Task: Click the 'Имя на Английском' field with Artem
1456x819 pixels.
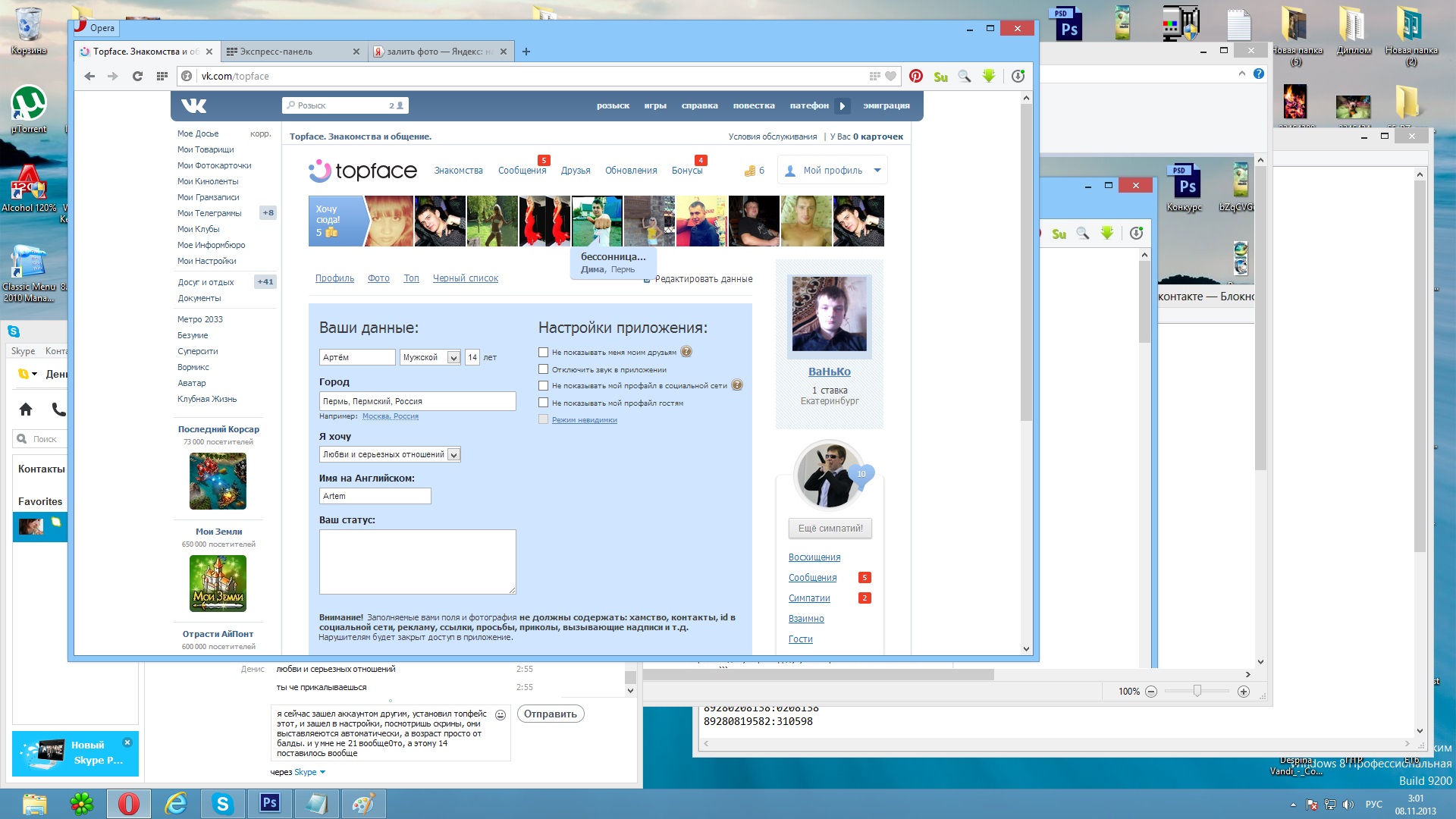Action: pos(375,496)
